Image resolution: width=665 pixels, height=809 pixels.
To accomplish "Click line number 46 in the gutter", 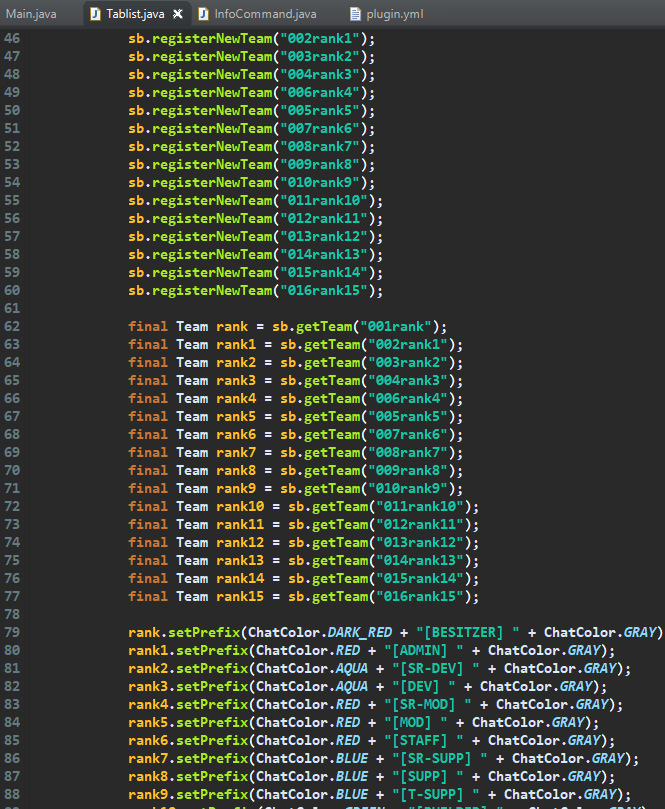I will click(12, 39).
